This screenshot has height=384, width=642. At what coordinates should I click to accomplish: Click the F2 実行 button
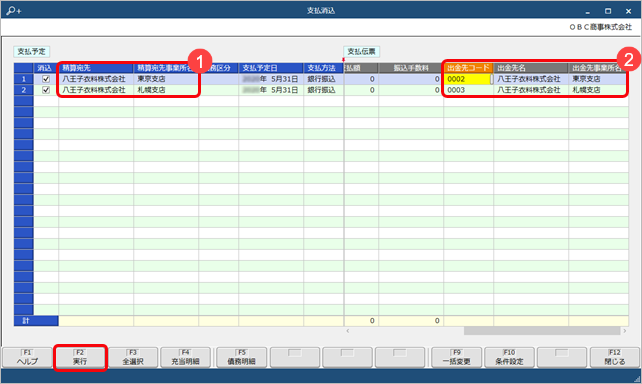(x=80, y=357)
